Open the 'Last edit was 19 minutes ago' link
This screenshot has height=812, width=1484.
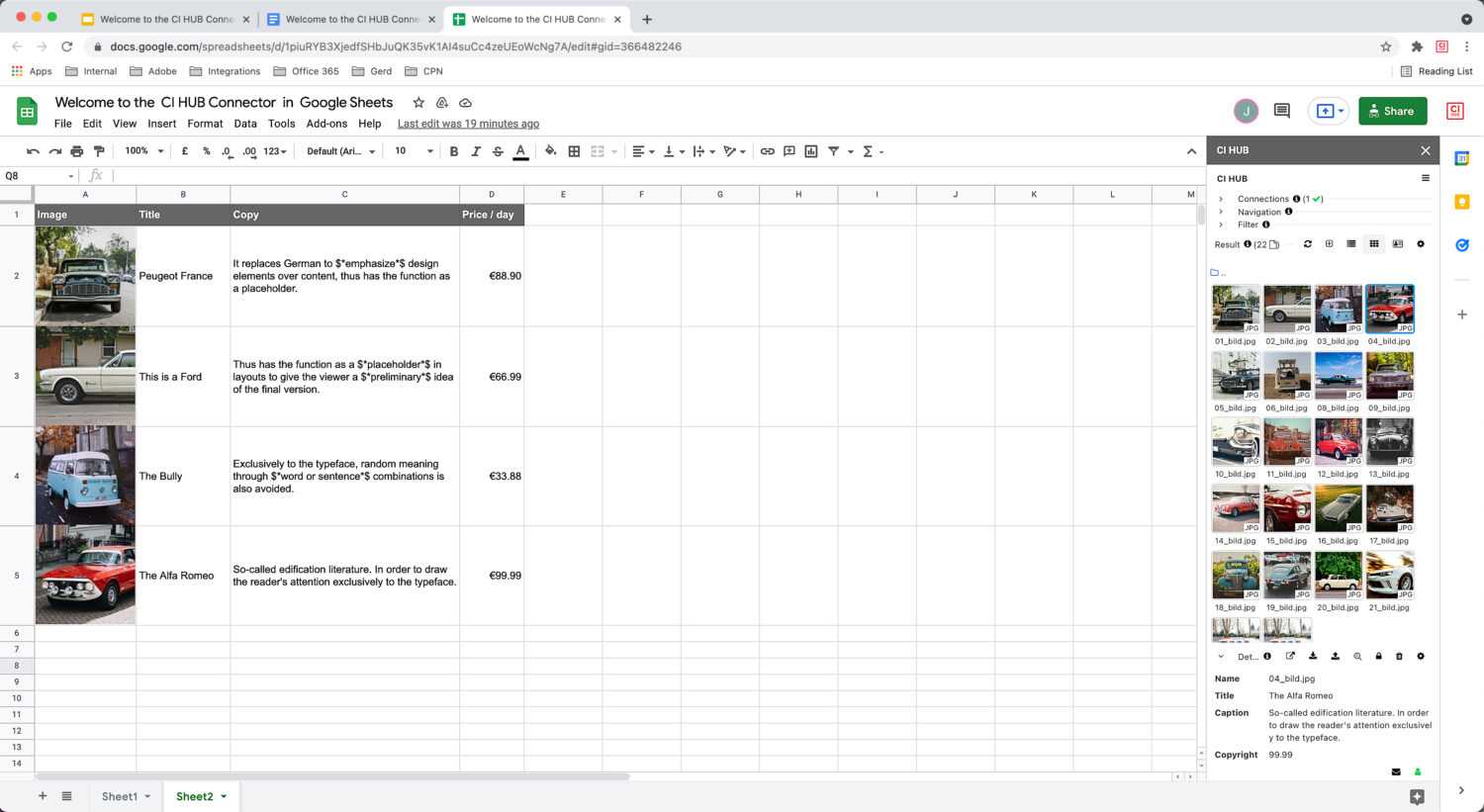click(x=468, y=124)
